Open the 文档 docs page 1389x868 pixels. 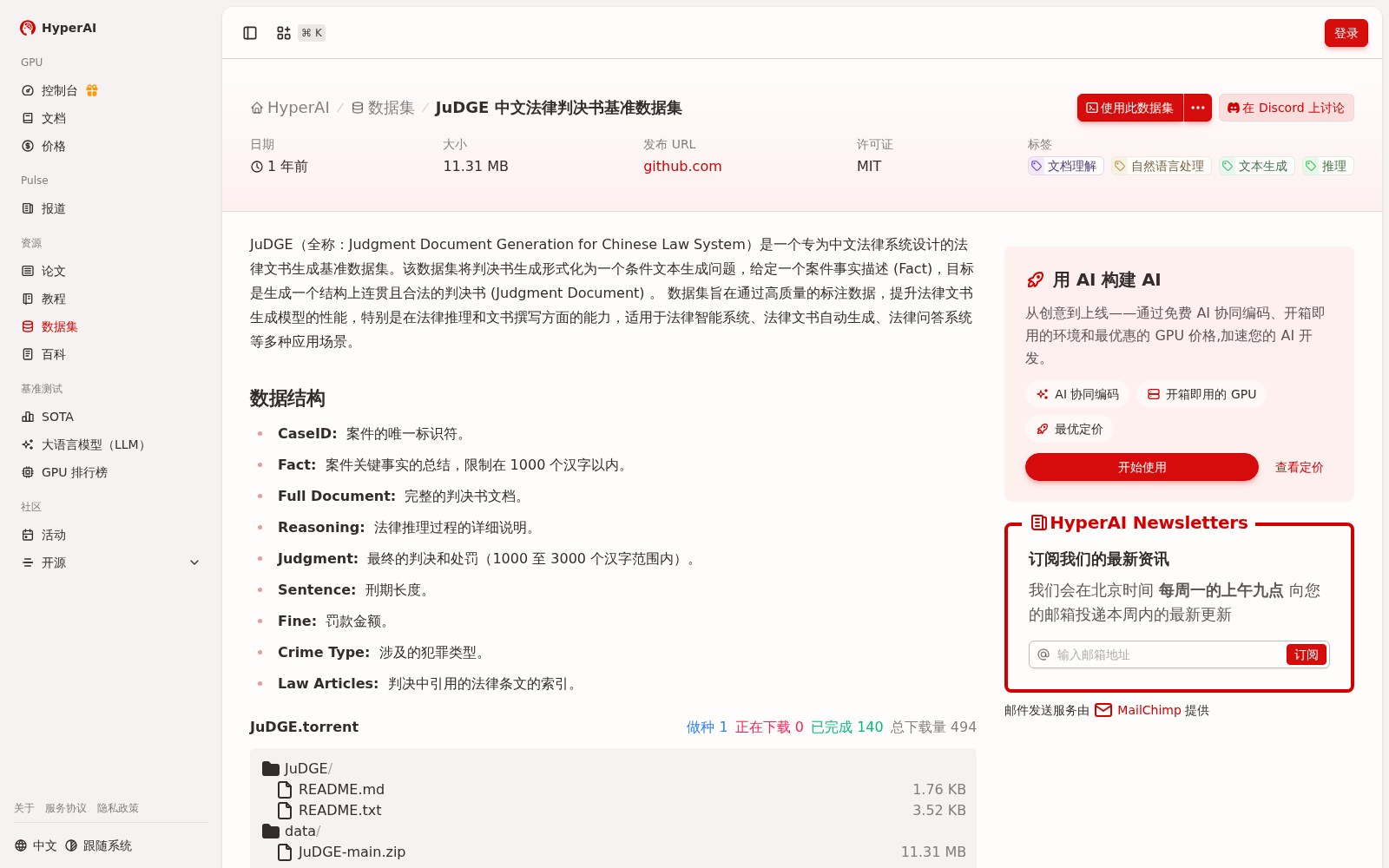tap(111, 118)
